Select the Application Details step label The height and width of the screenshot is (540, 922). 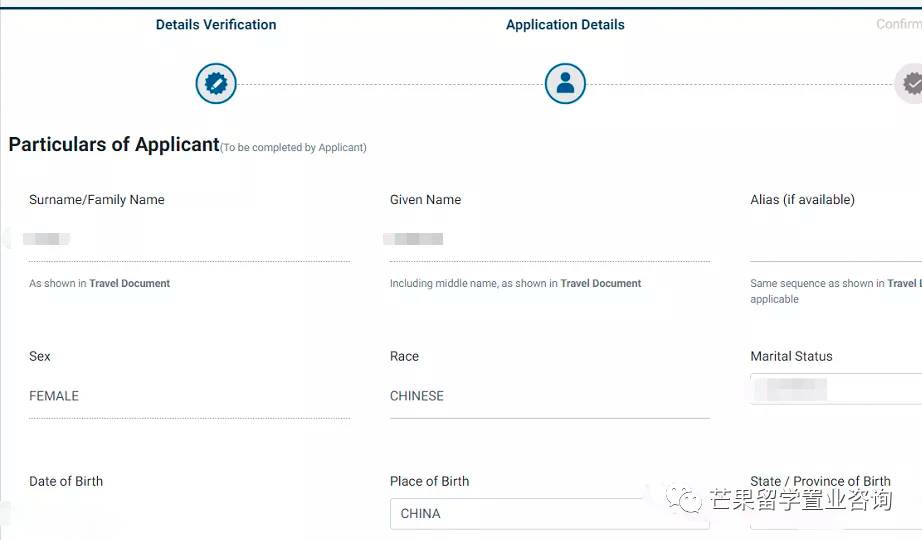(565, 25)
